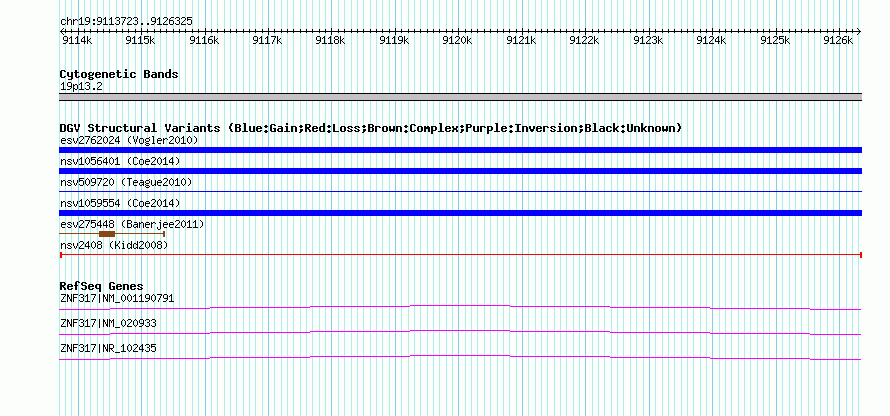Click the 9116k ruler tick label
The image size is (890, 416).
point(204,40)
